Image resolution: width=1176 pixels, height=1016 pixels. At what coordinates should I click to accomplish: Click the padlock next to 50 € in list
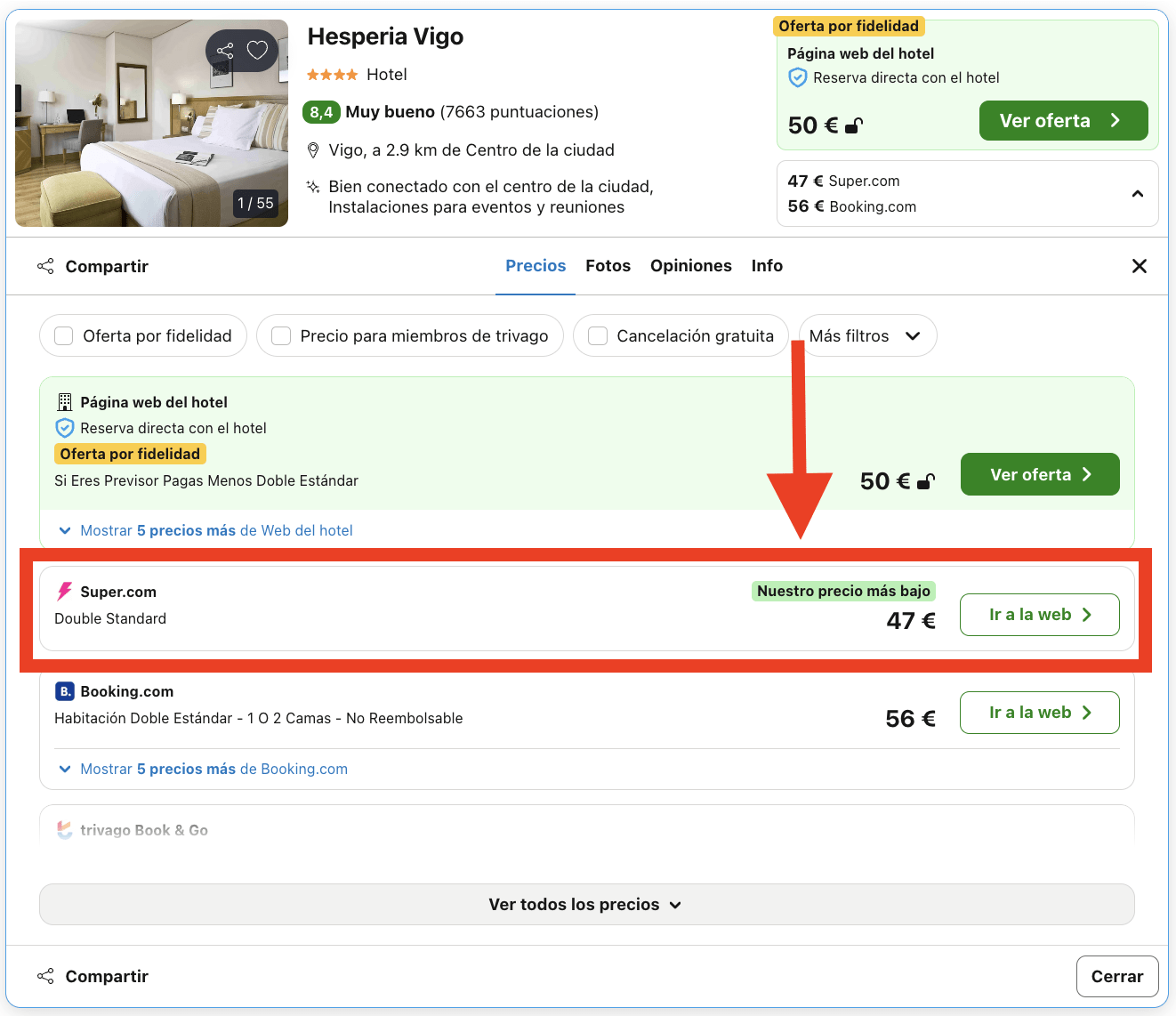pos(925,481)
